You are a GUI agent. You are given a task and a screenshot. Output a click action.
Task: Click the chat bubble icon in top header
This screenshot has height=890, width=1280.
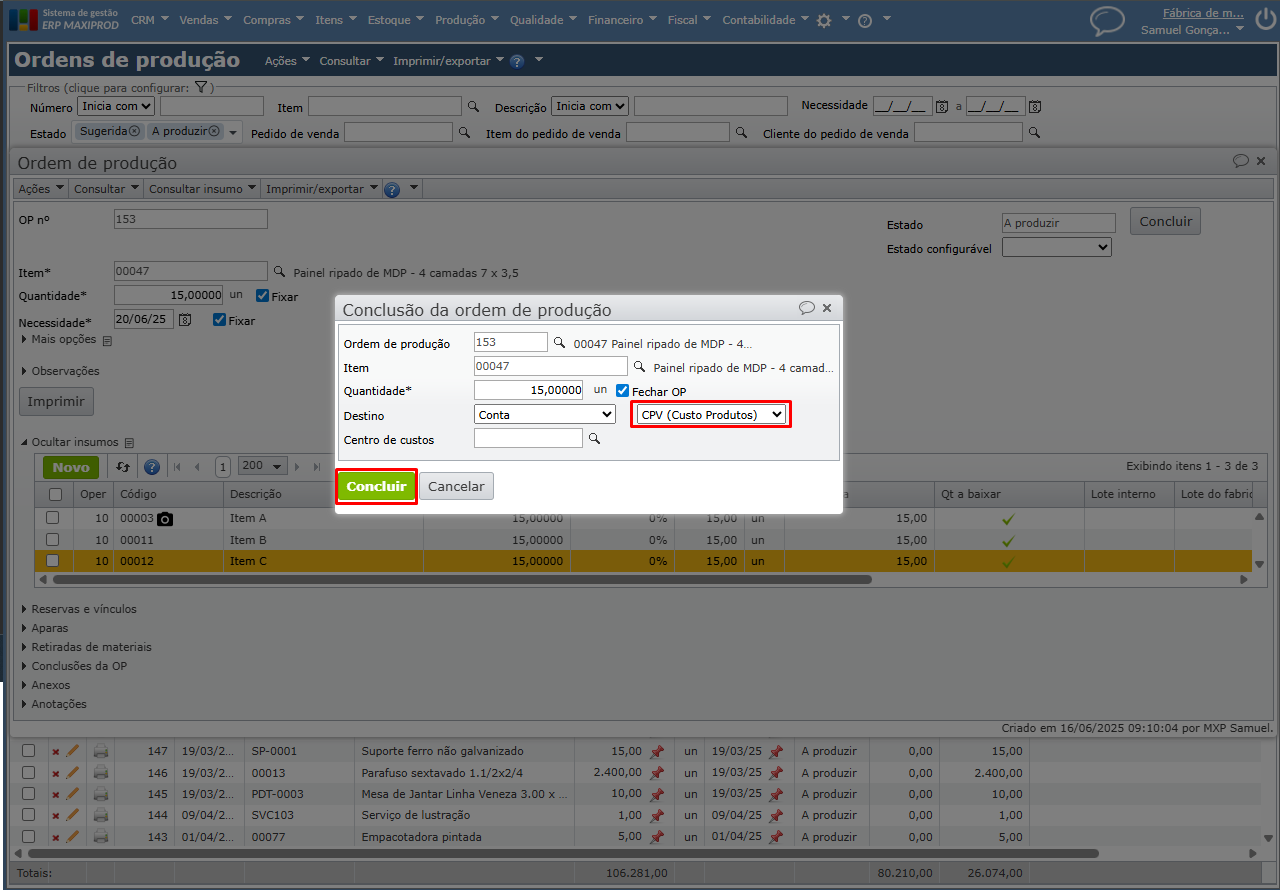pos(1106,21)
